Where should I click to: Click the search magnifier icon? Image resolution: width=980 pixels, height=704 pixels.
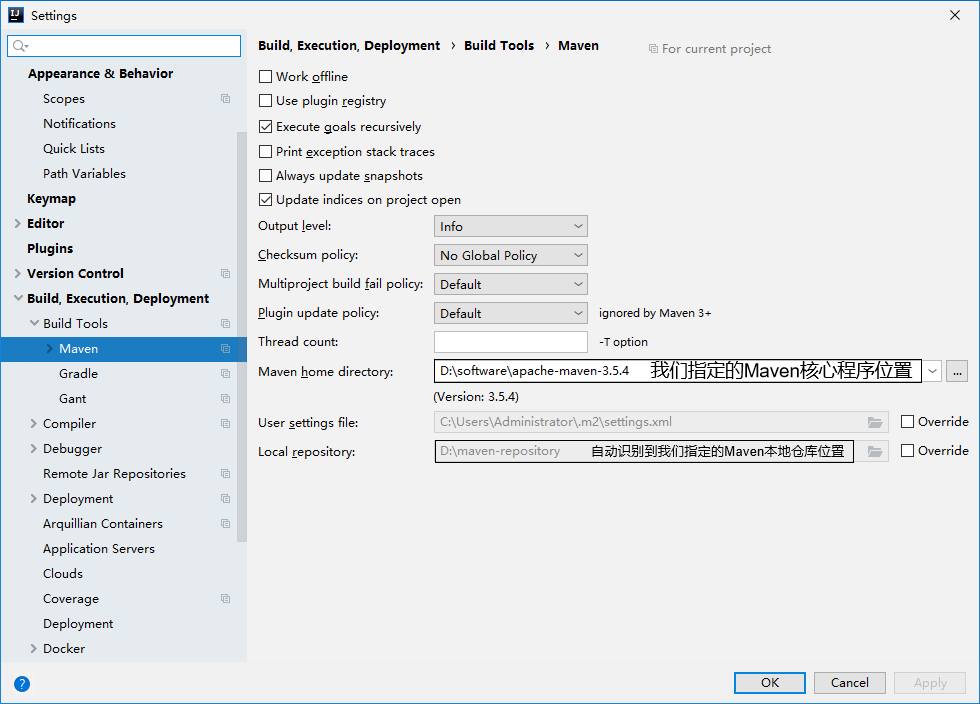click(x=20, y=46)
